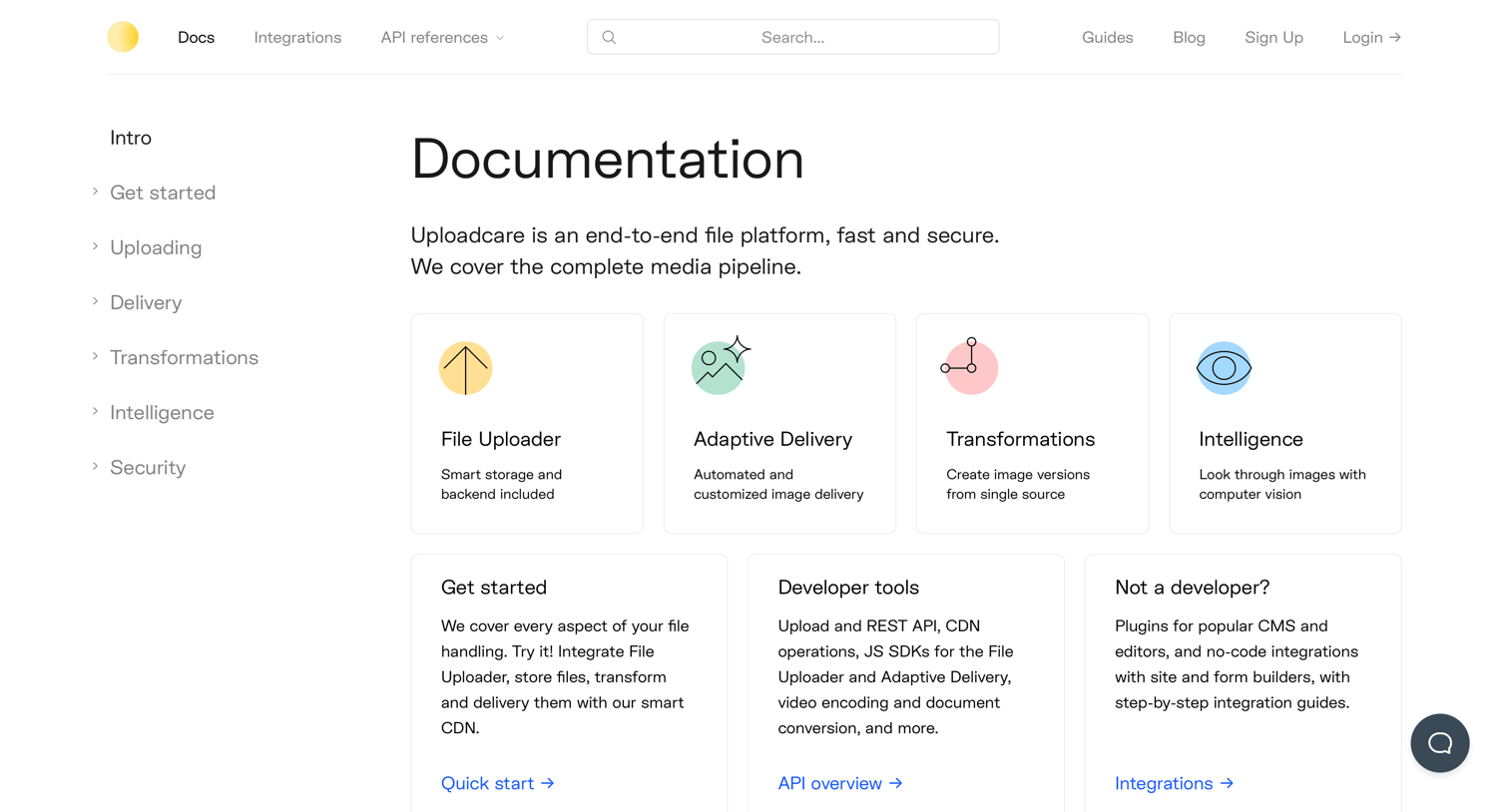Click the Login link
This screenshot has height=812, width=1509.
[1372, 37]
